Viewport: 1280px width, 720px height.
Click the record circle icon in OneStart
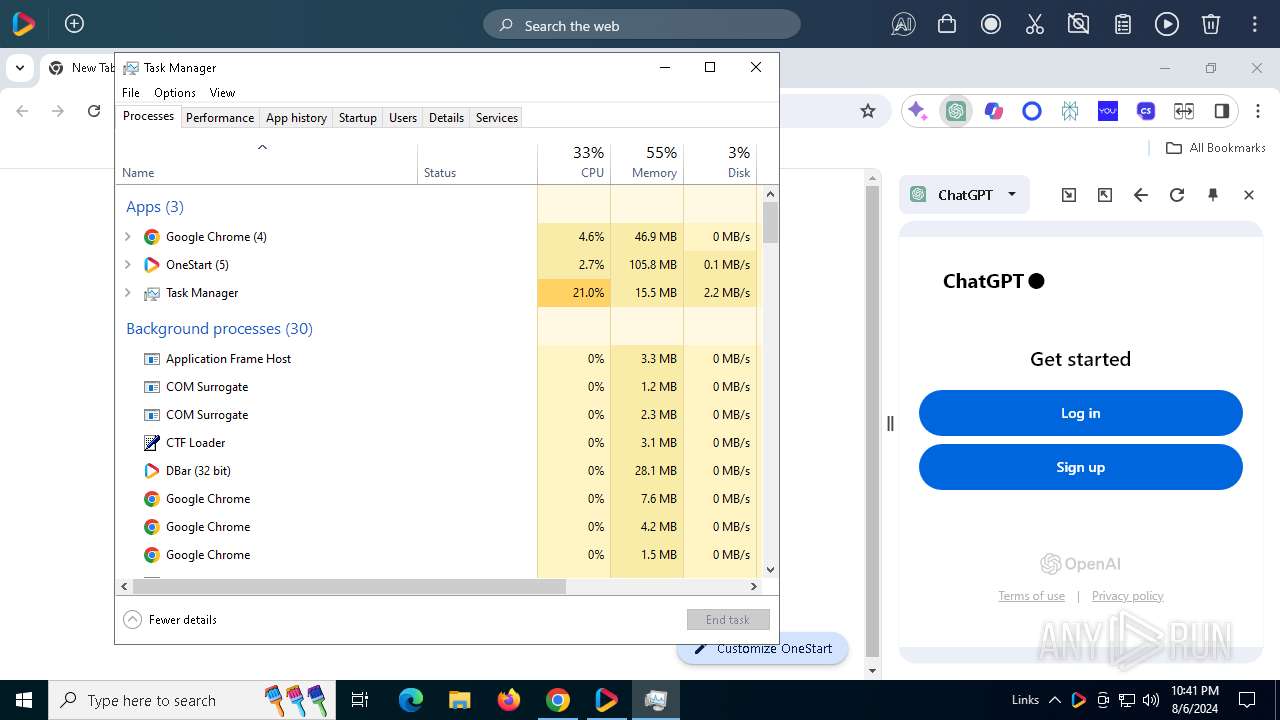tap(991, 25)
